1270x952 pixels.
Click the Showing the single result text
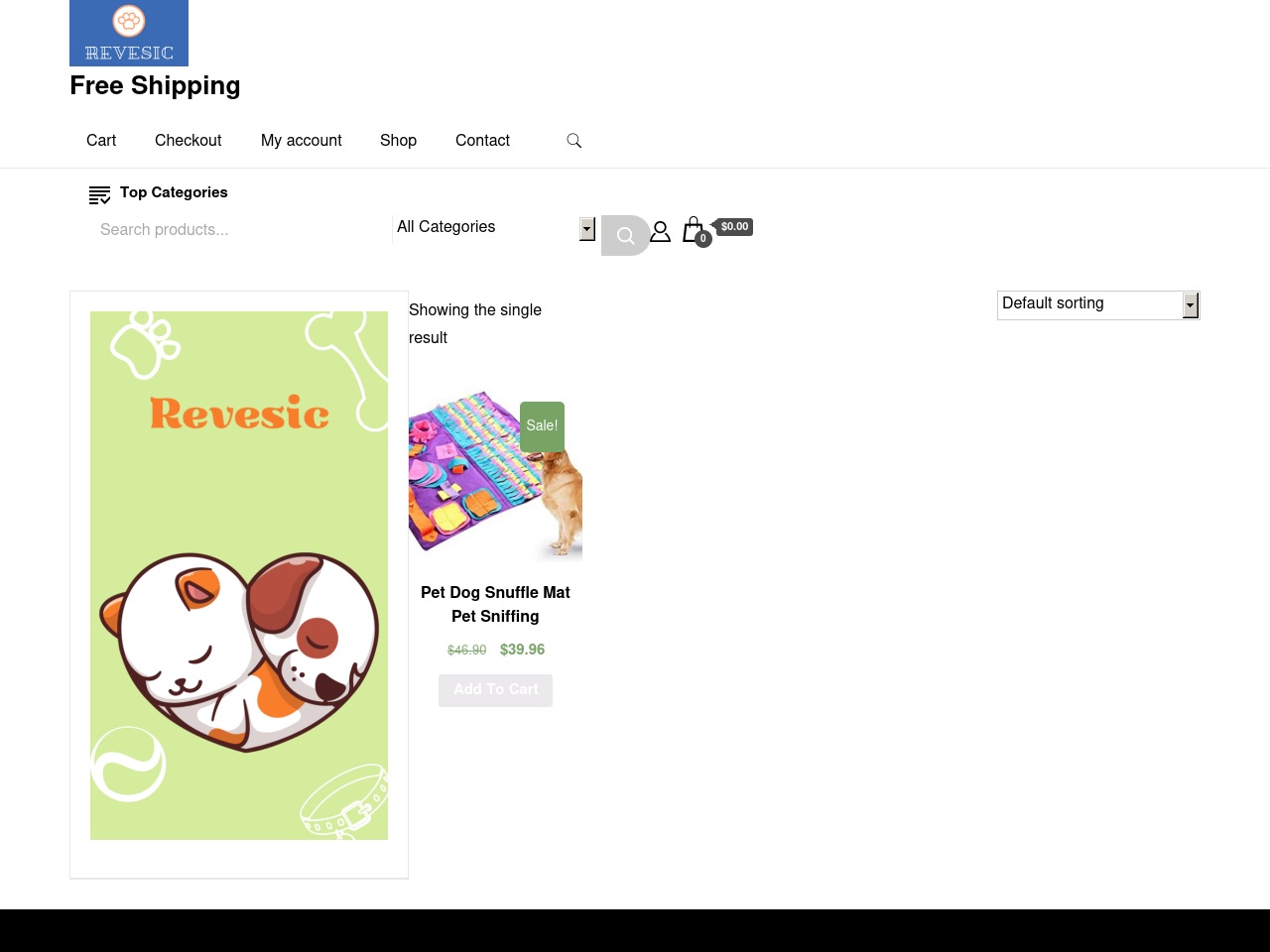click(x=475, y=323)
